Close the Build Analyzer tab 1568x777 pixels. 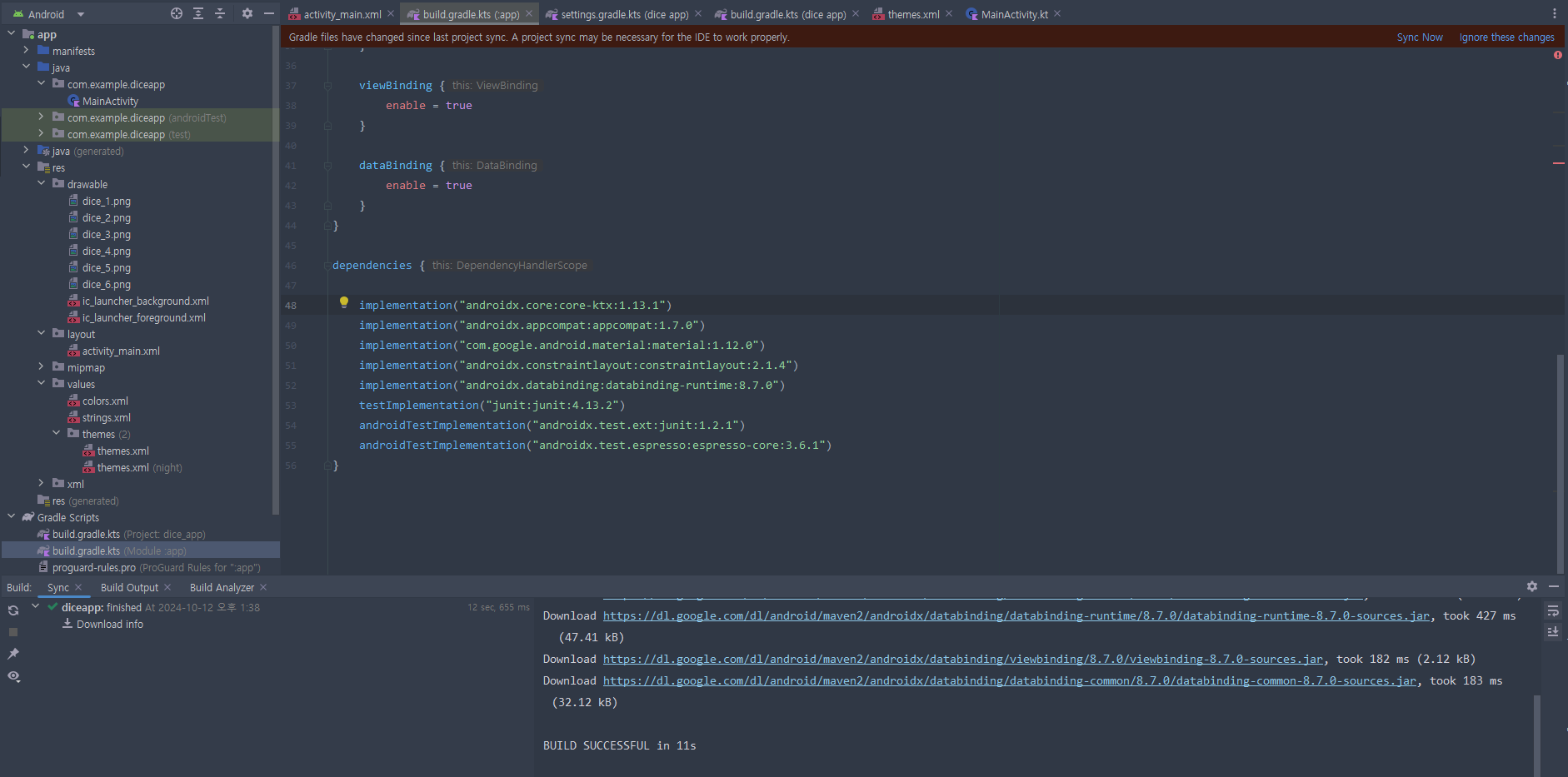point(263,587)
